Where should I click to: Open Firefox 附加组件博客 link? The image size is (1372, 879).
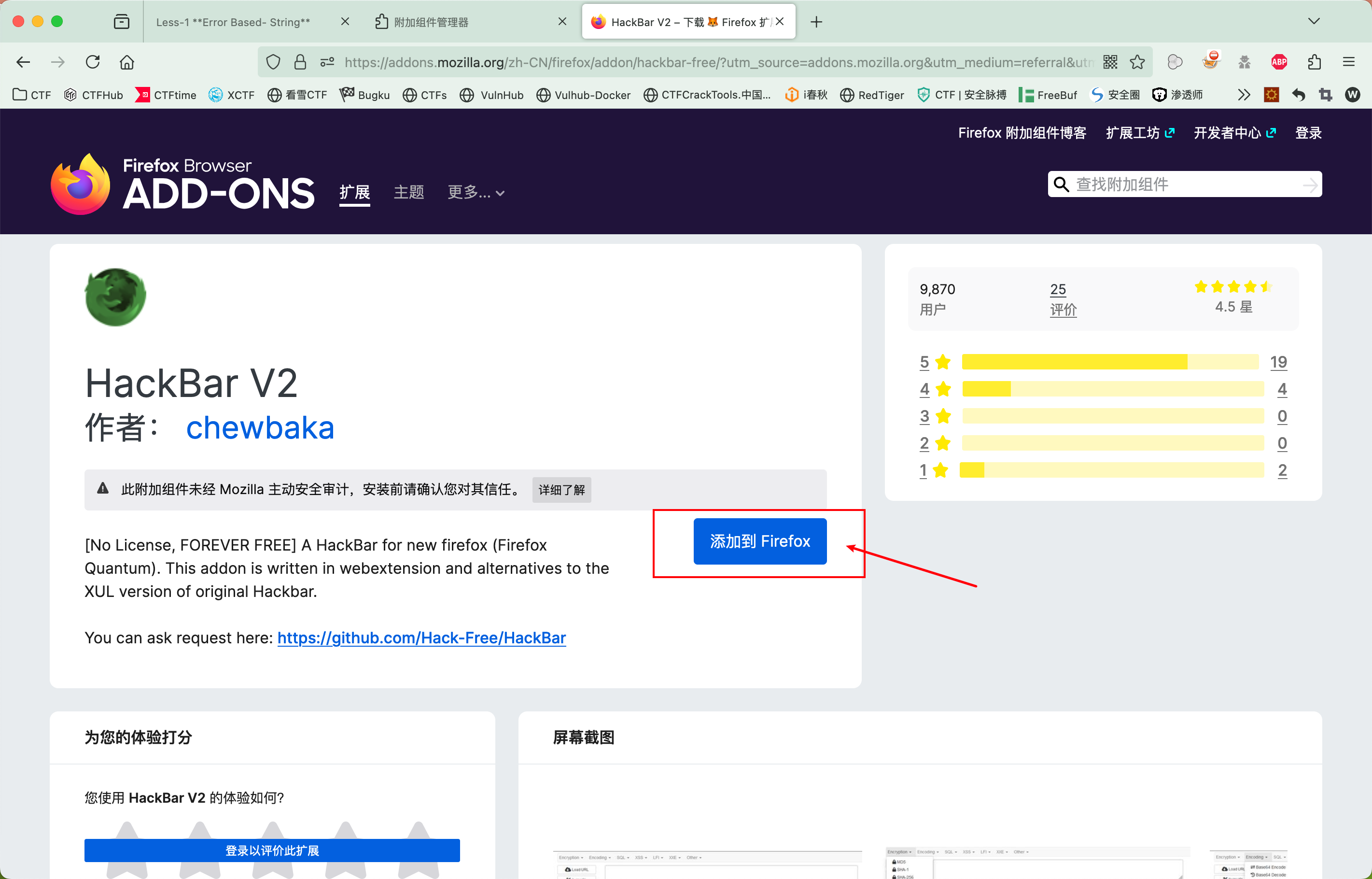pos(1022,133)
